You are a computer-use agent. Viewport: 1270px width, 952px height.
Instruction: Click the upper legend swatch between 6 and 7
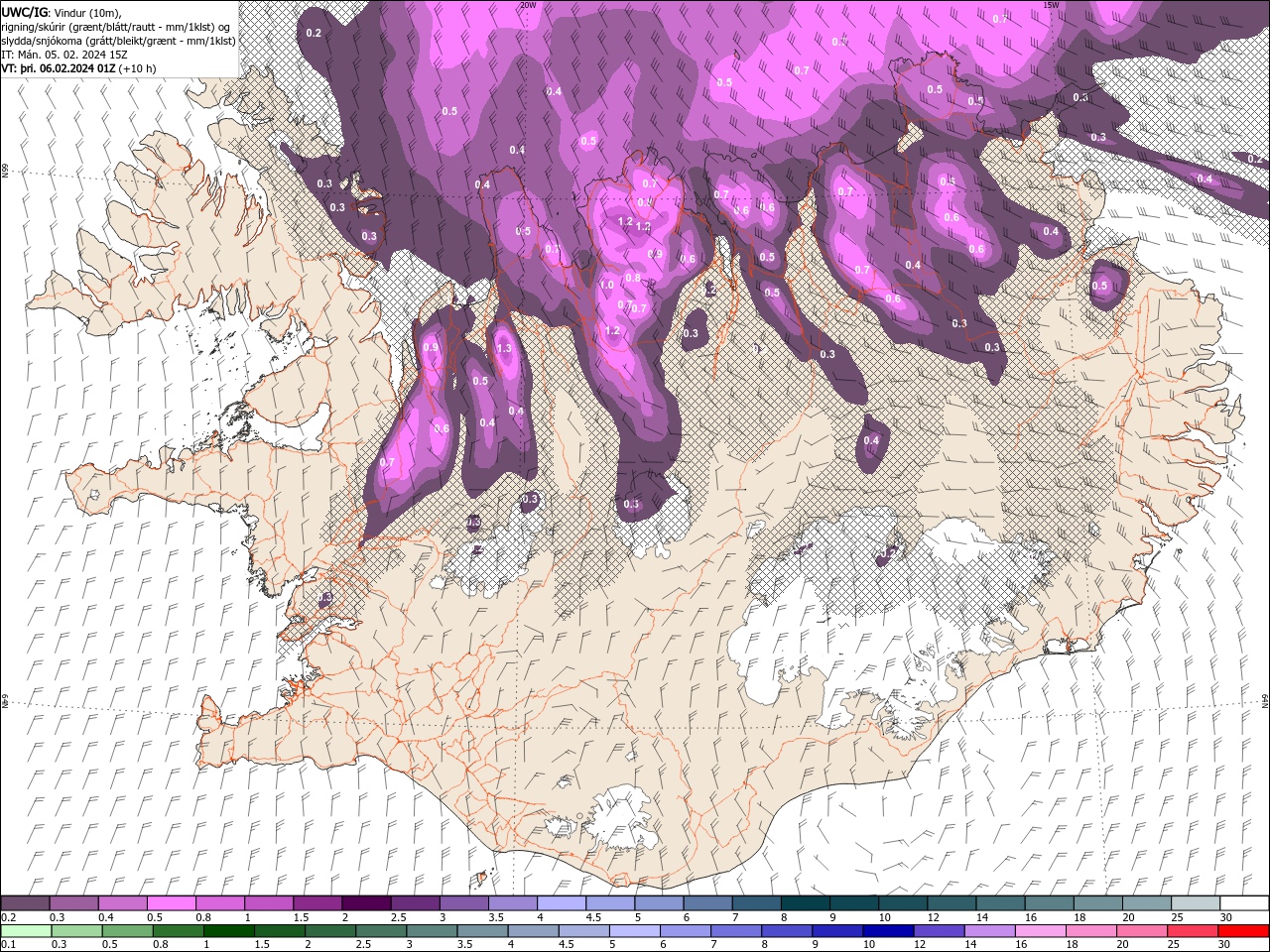click(707, 903)
